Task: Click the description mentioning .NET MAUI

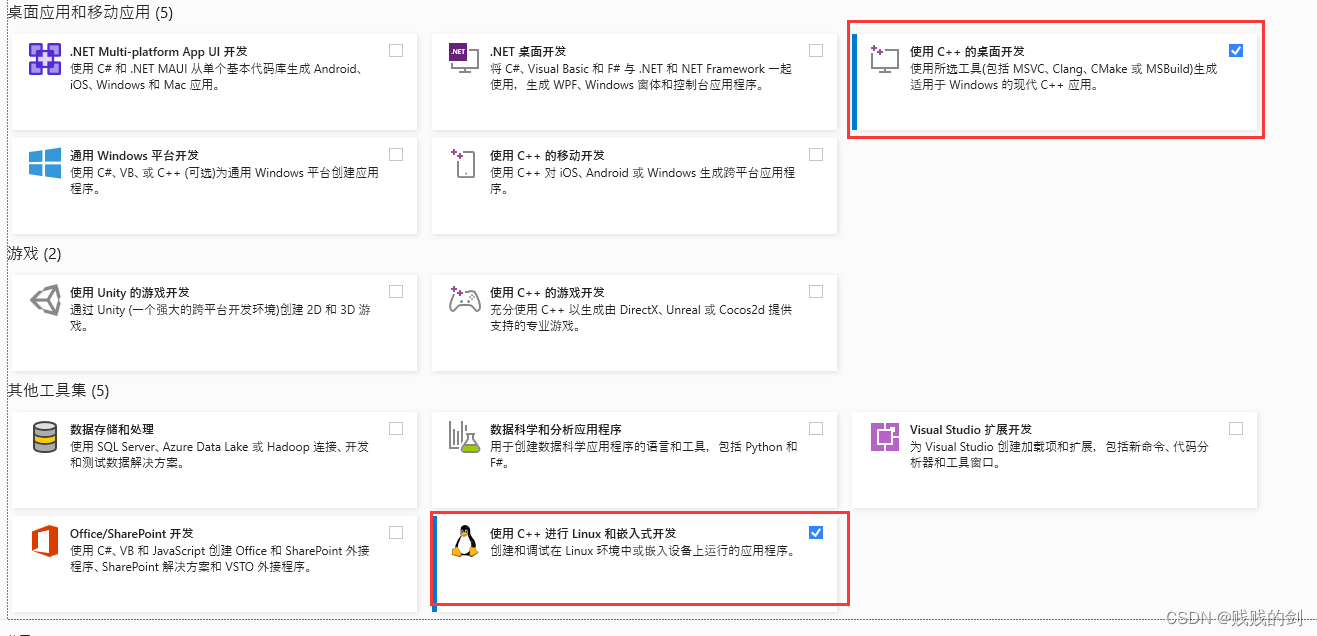Action: (216, 77)
